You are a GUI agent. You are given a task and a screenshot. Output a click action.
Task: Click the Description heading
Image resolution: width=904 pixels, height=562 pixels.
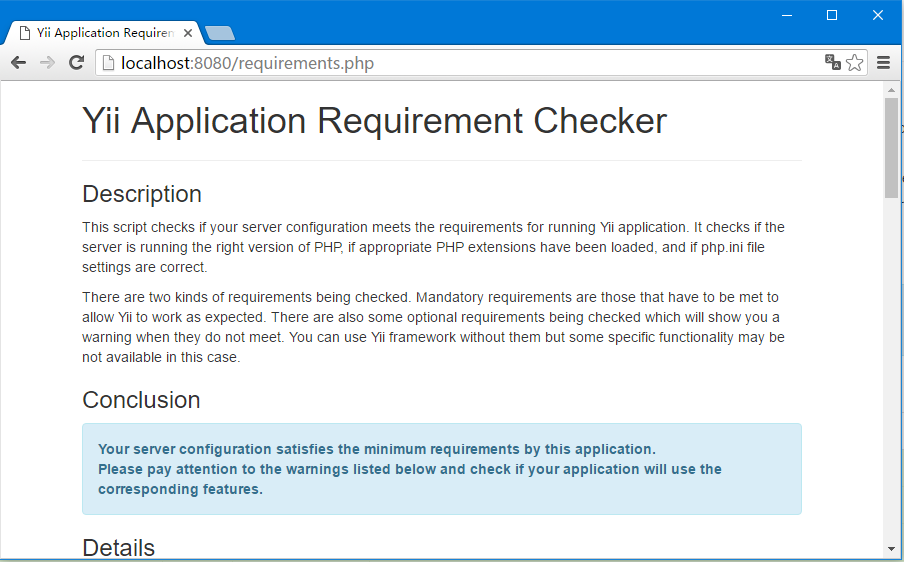[142, 194]
